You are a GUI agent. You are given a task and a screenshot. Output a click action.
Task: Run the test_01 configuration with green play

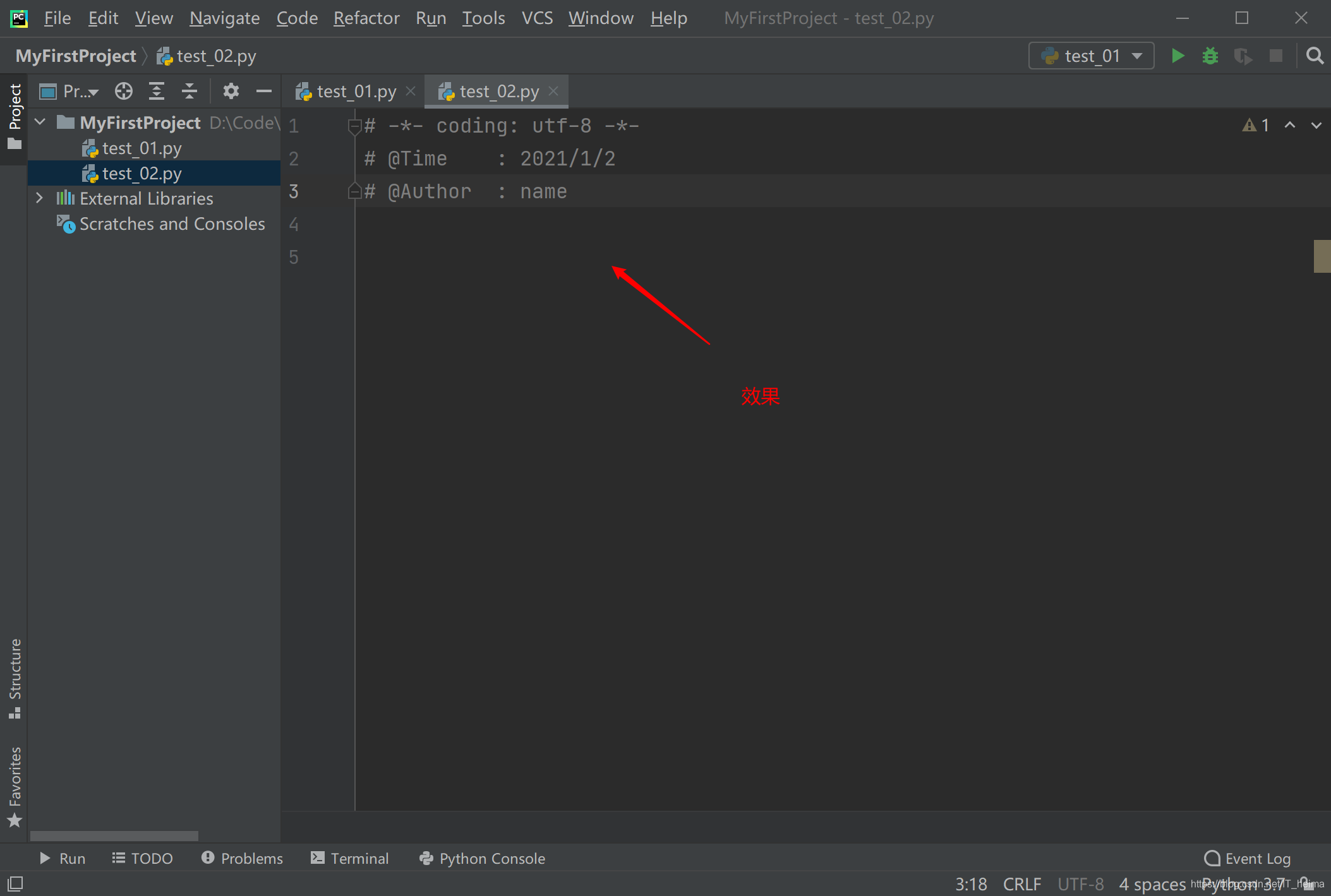tap(1177, 56)
